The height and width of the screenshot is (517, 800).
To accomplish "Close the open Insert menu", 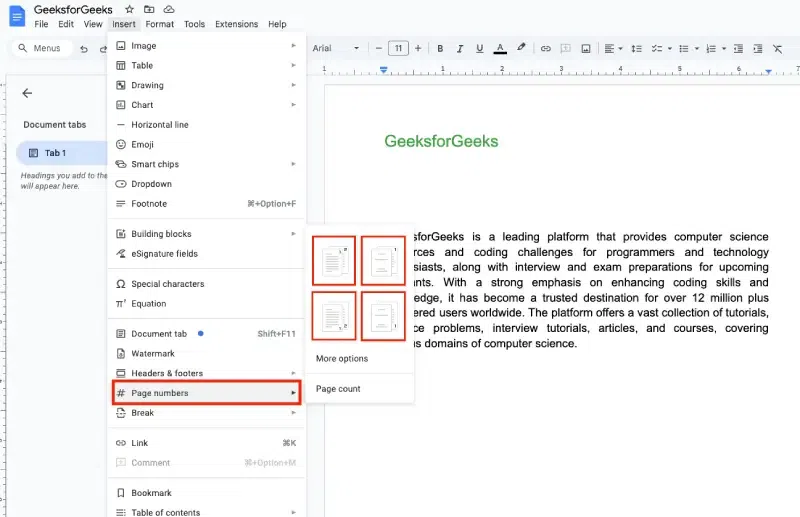I will (x=124, y=24).
